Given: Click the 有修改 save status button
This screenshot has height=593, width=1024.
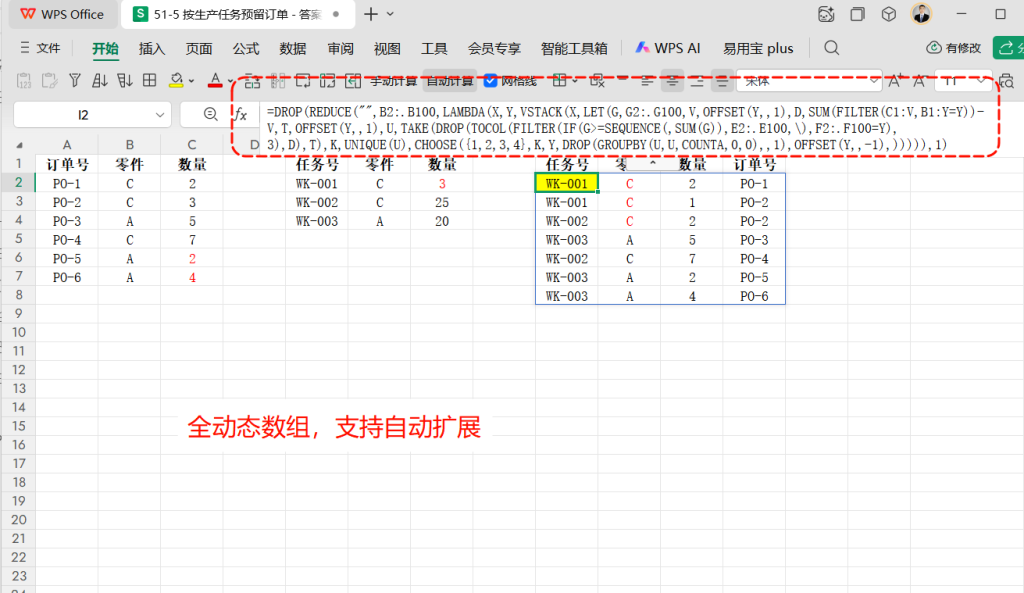Looking at the screenshot, I should click(954, 48).
